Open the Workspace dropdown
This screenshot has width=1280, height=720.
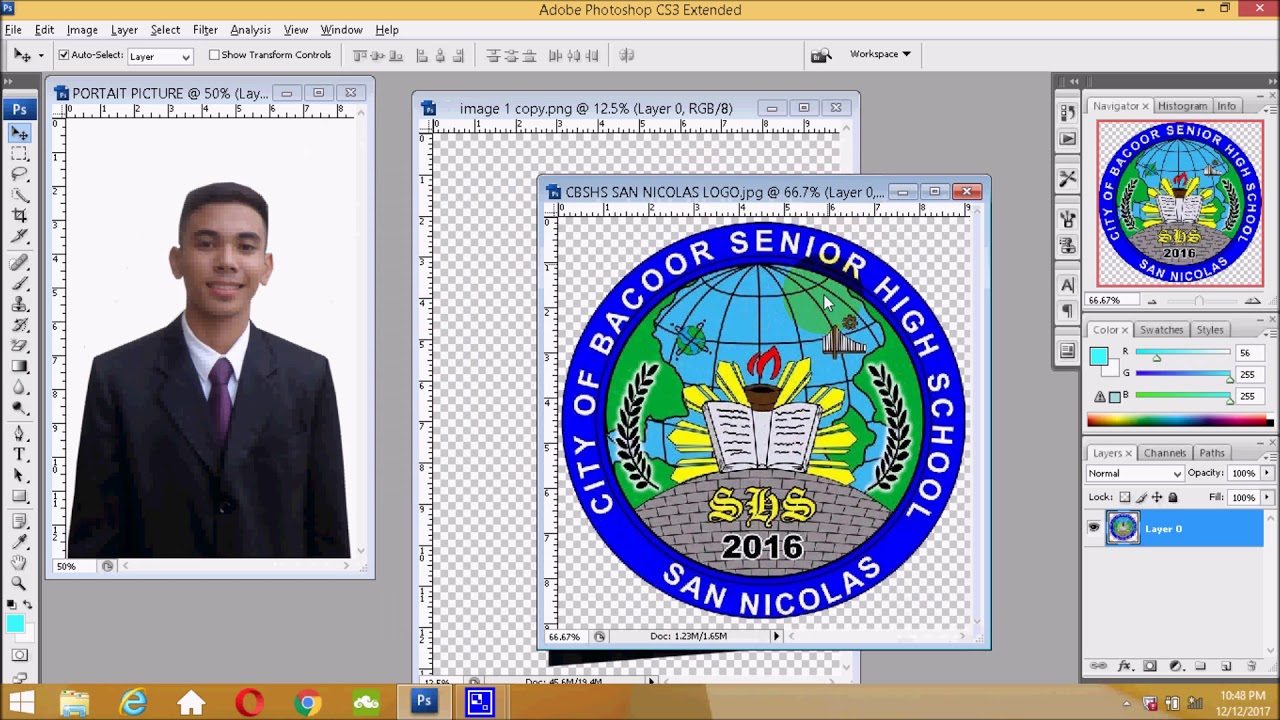coord(880,54)
